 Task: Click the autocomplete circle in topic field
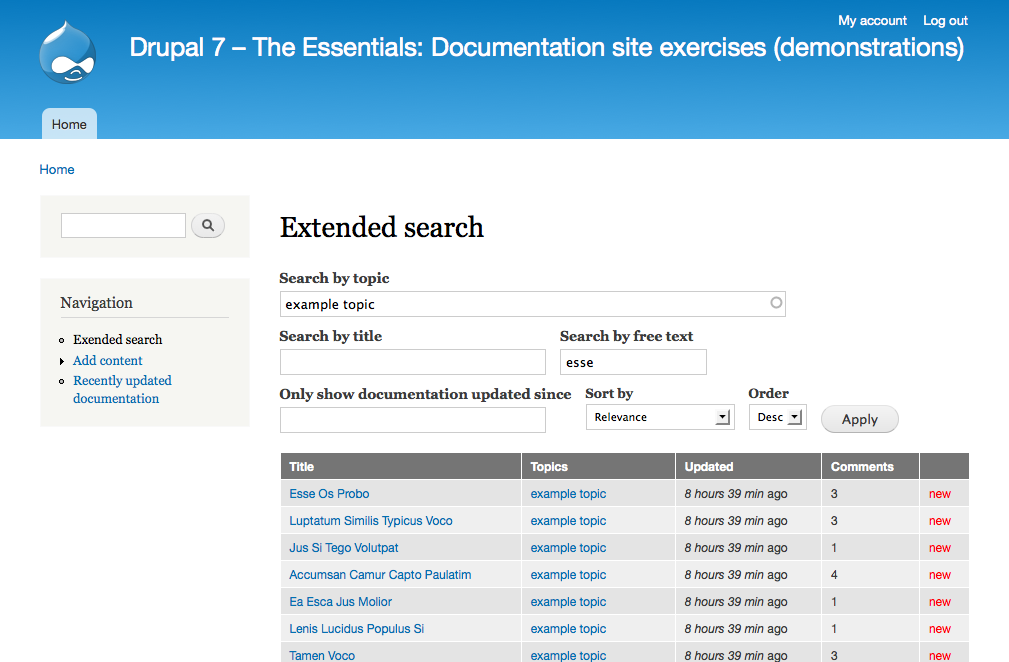tap(776, 303)
